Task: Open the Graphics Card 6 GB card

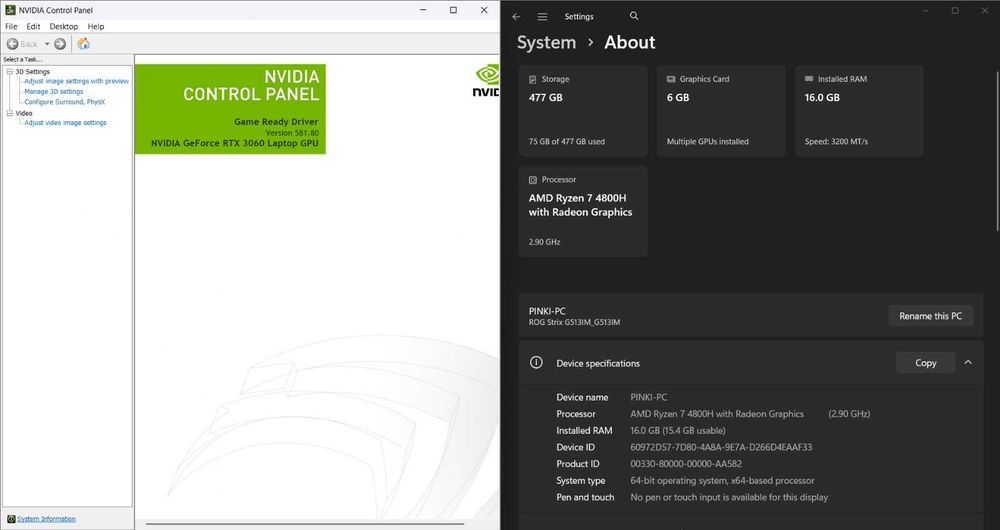Action: pos(721,110)
